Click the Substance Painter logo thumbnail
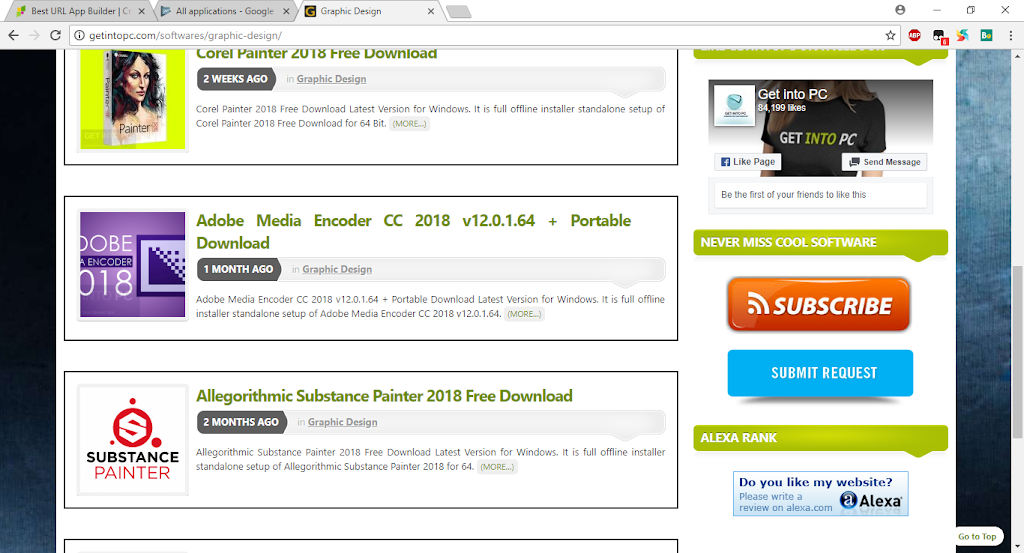Viewport: 1024px width, 553px height. tap(132, 439)
